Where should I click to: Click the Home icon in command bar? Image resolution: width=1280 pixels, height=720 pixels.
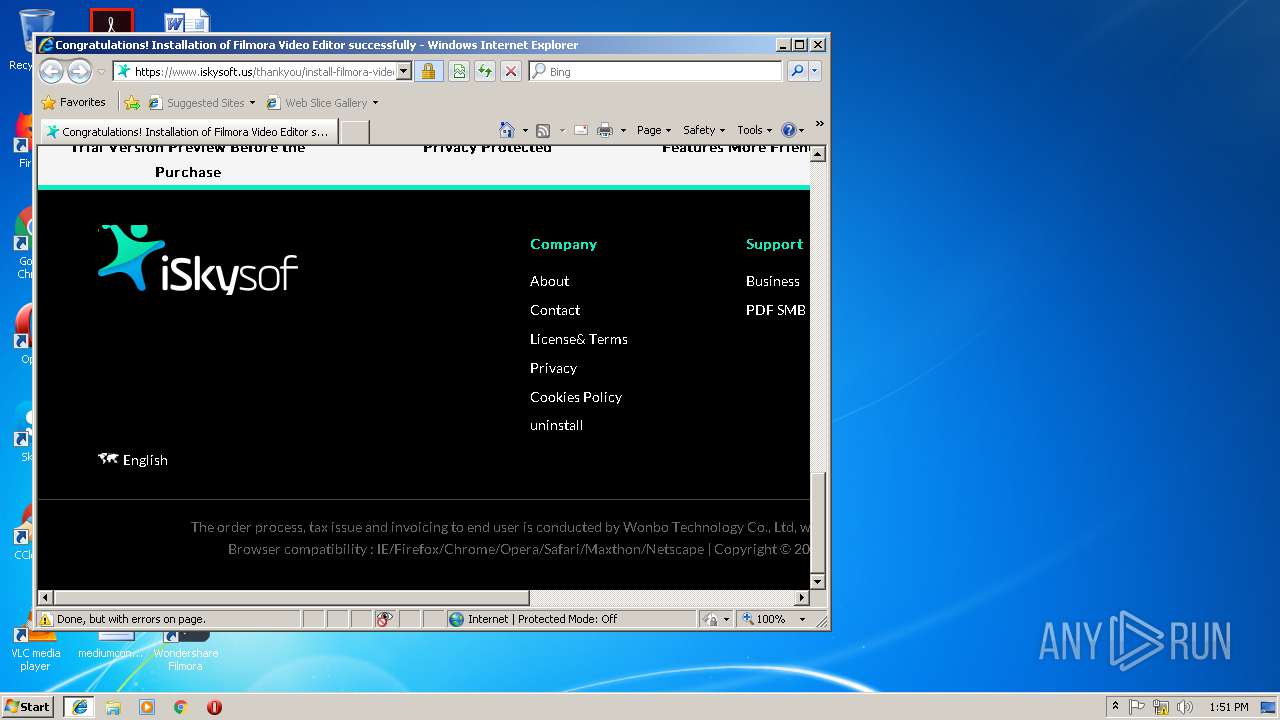pyautogui.click(x=507, y=130)
